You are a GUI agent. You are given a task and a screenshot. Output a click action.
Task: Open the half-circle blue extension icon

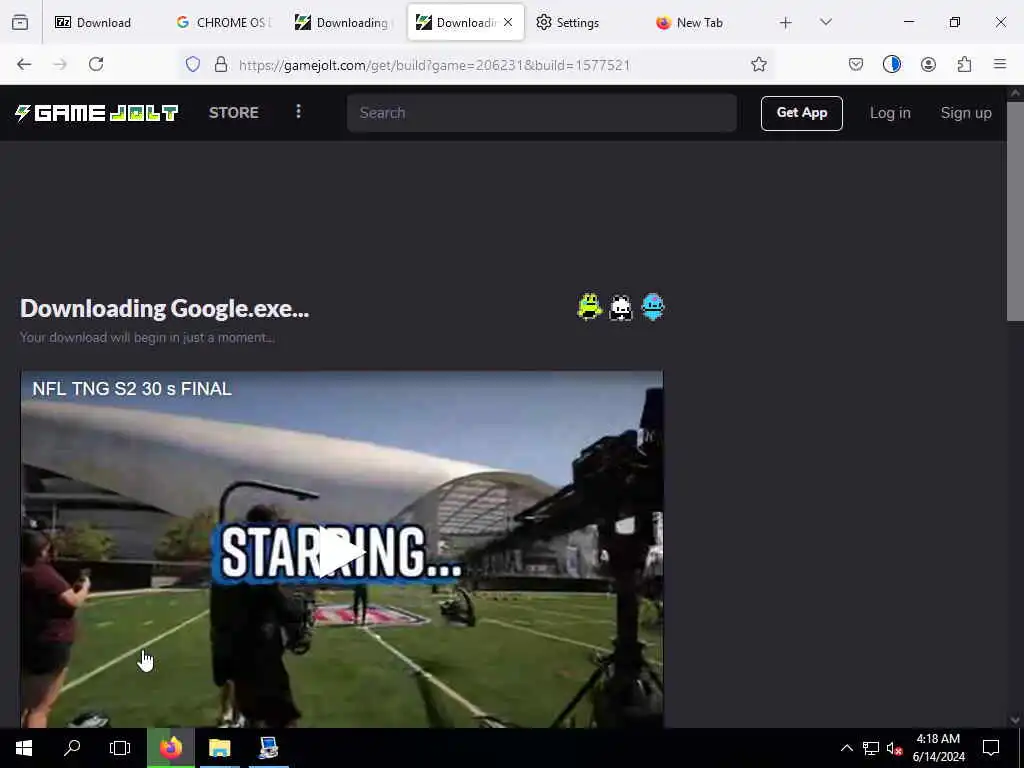pos(891,64)
